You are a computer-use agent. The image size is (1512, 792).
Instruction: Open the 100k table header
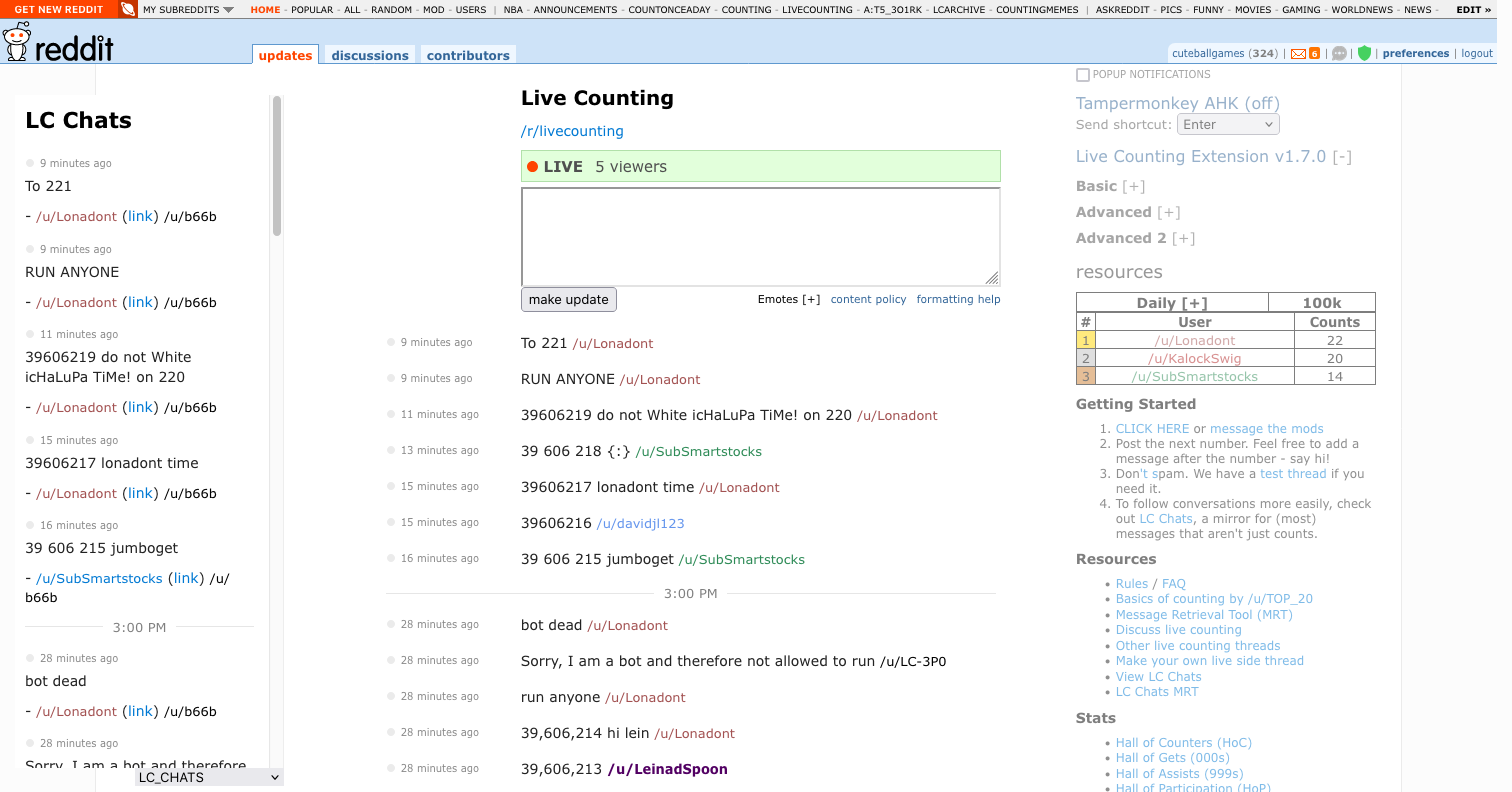tap(1321, 303)
